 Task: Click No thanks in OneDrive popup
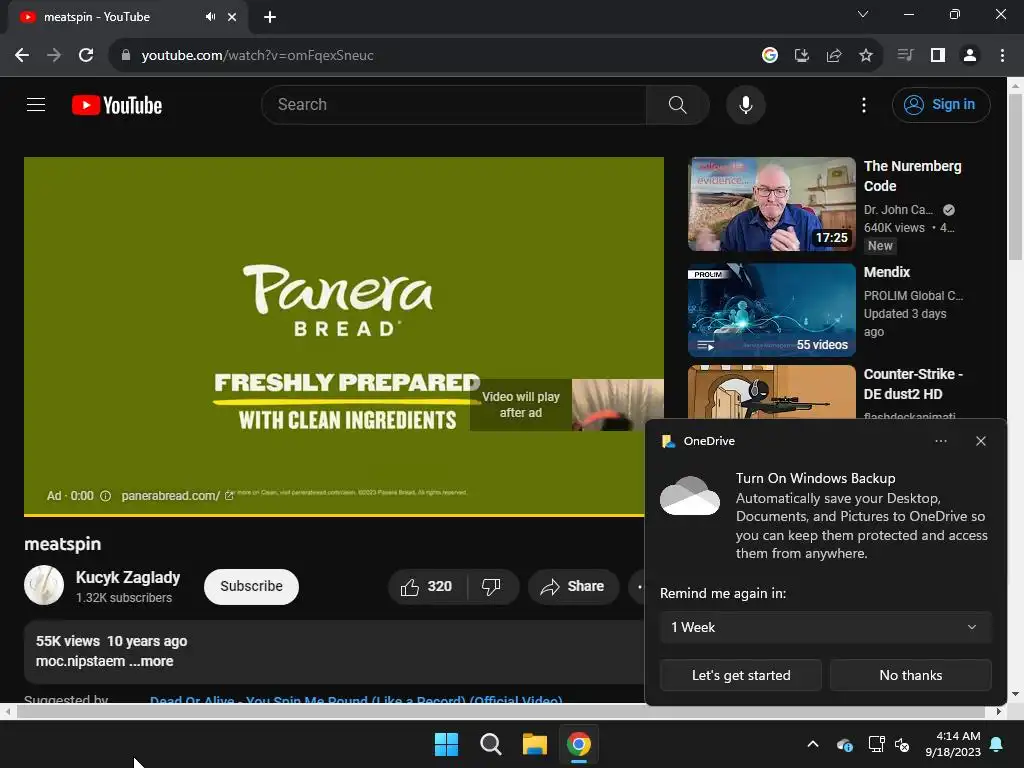coord(910,675)
